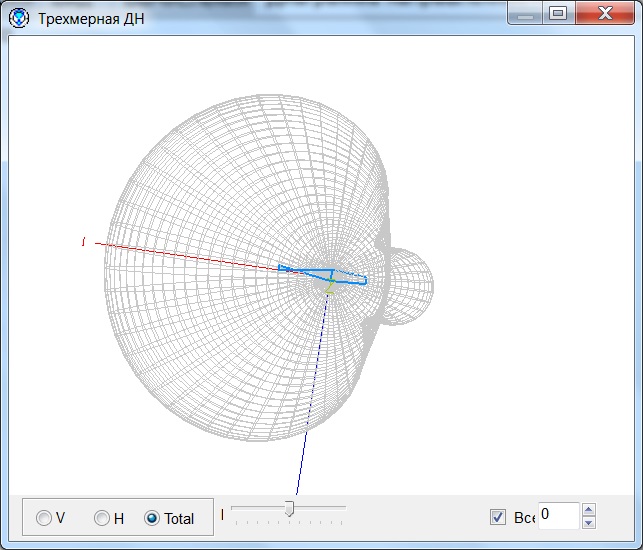Select the Total radio button
Image resolution: width=643 pixels, height=550 pixels.
point(152,518)
